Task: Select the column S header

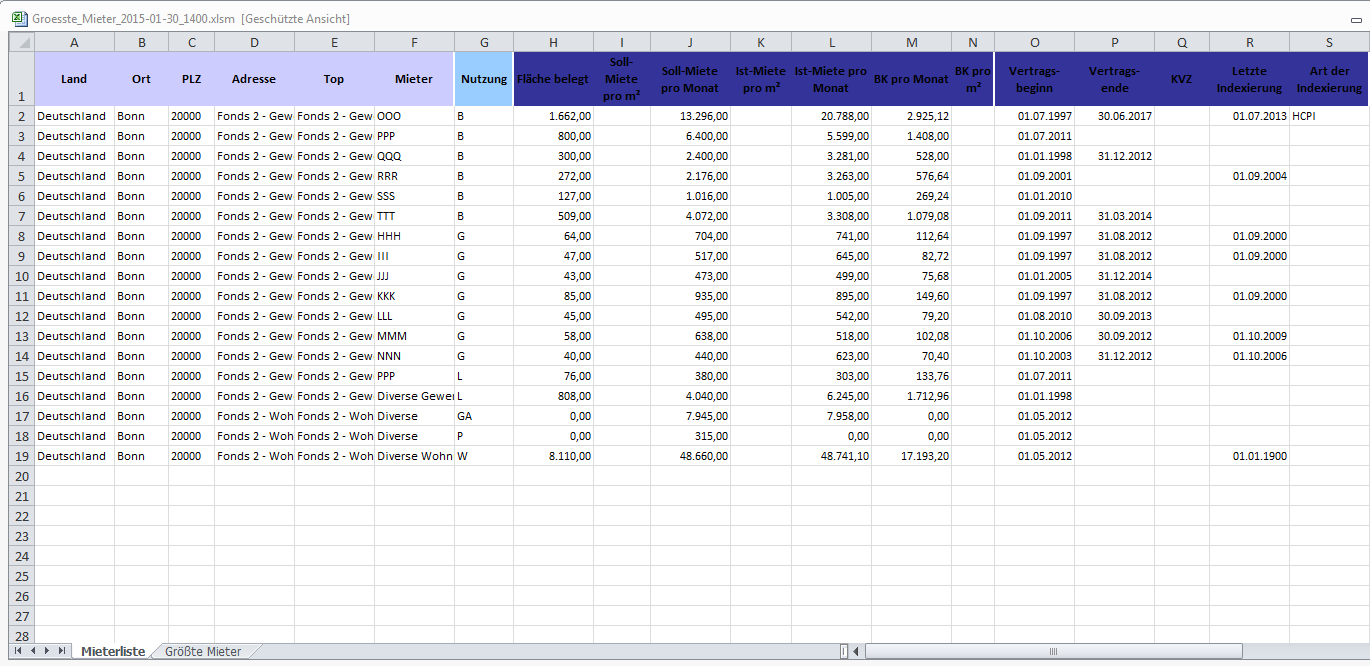Action: click(x=1329, y=42)
